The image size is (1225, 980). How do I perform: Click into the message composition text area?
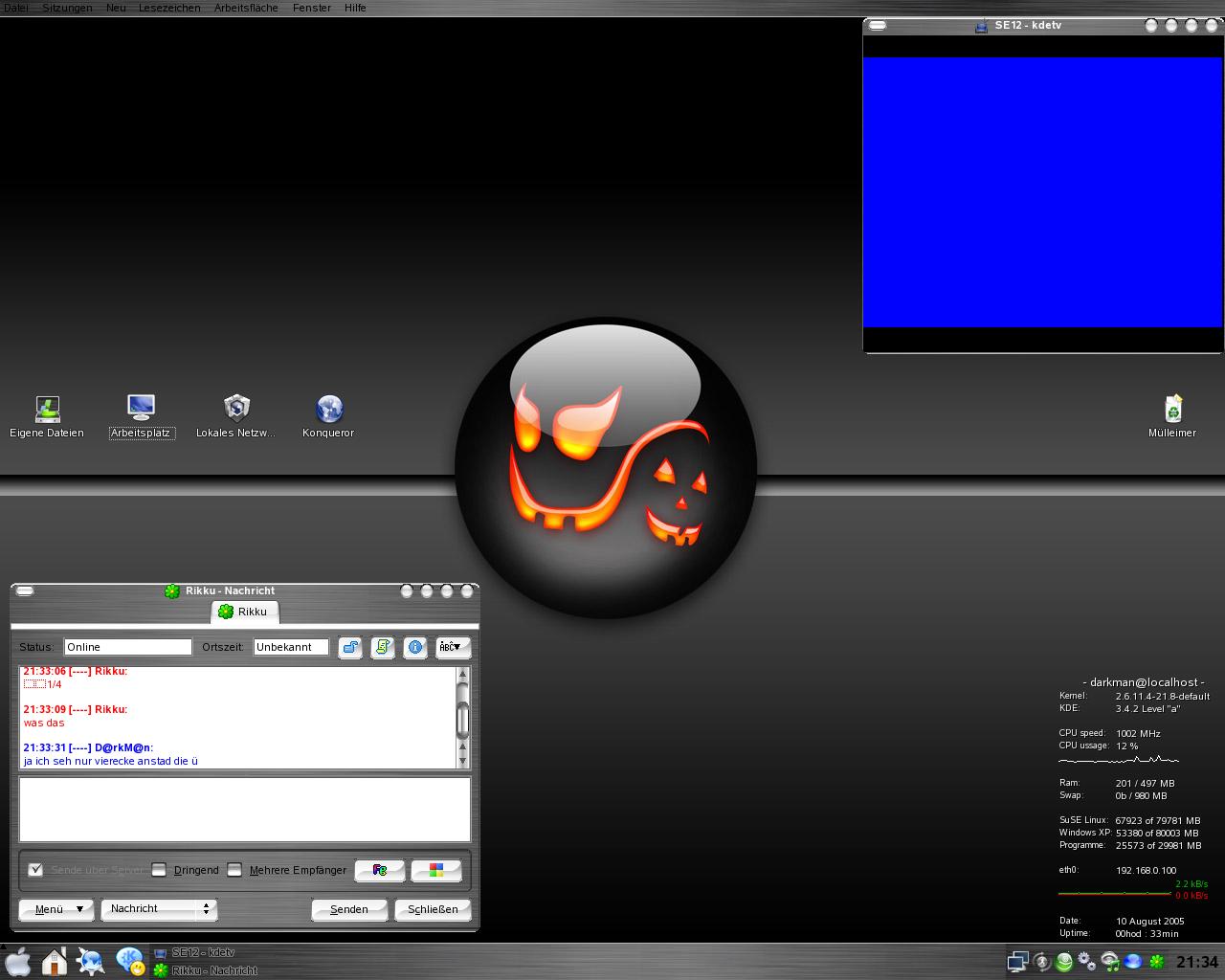pos(245,809)
